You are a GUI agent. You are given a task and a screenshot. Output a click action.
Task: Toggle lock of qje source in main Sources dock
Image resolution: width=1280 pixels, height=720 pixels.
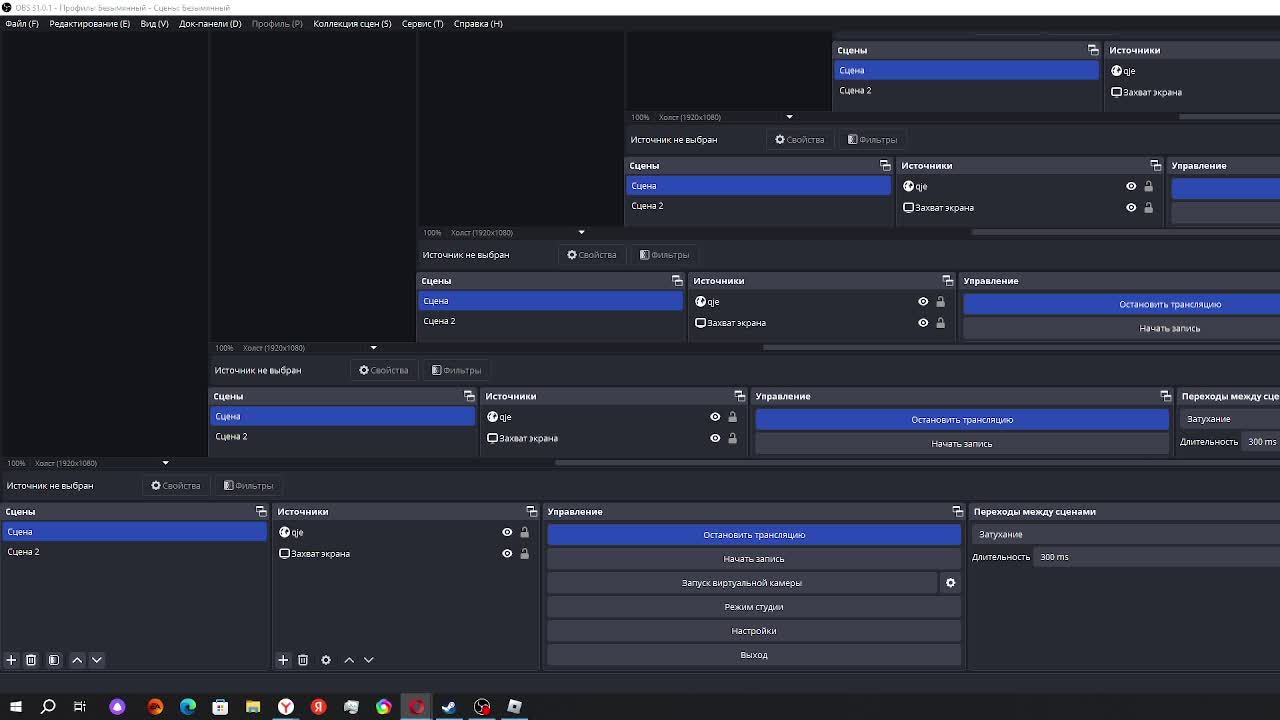524,532
